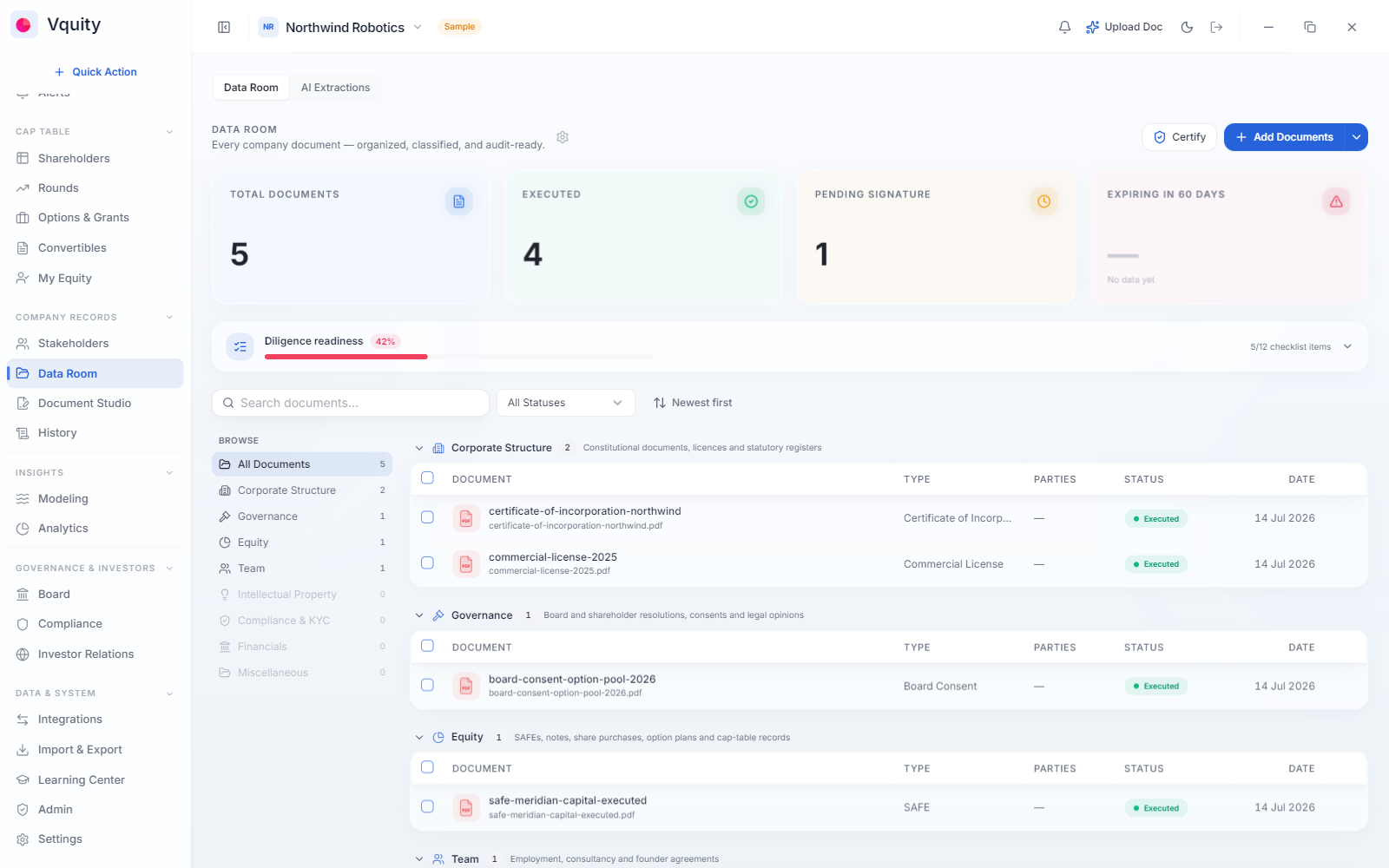Collapse the sidebar panel icon

pyautogui.click(x=224, y=27)
